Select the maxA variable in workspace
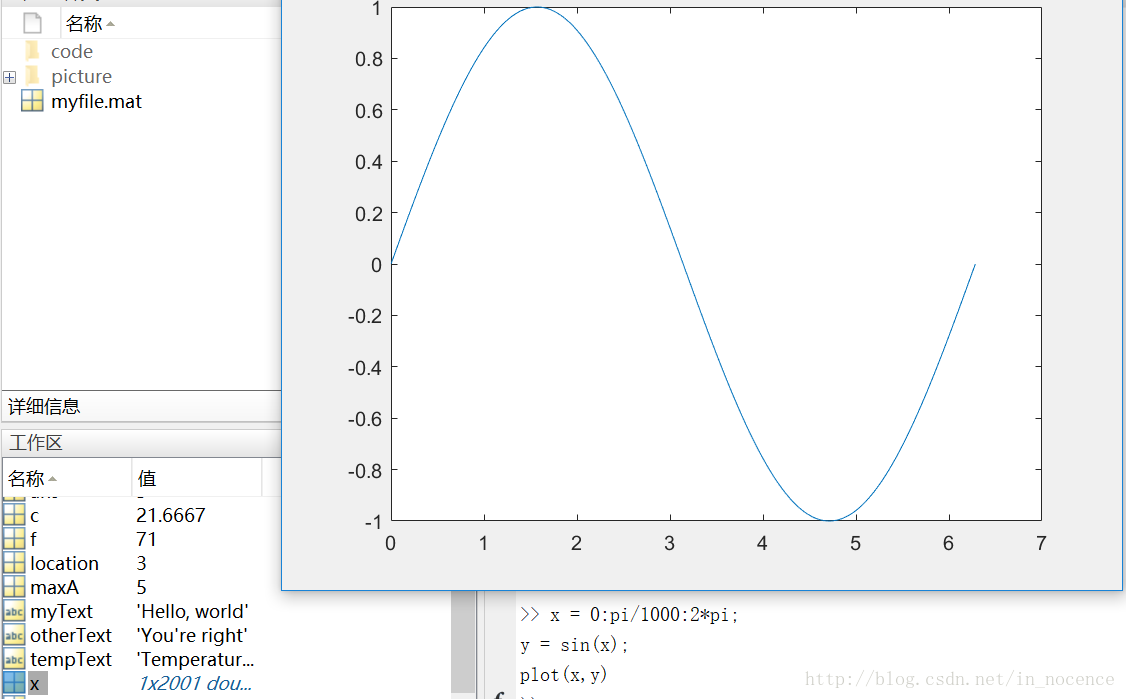Screen dimensions: 1126x699 coord(54,587)
